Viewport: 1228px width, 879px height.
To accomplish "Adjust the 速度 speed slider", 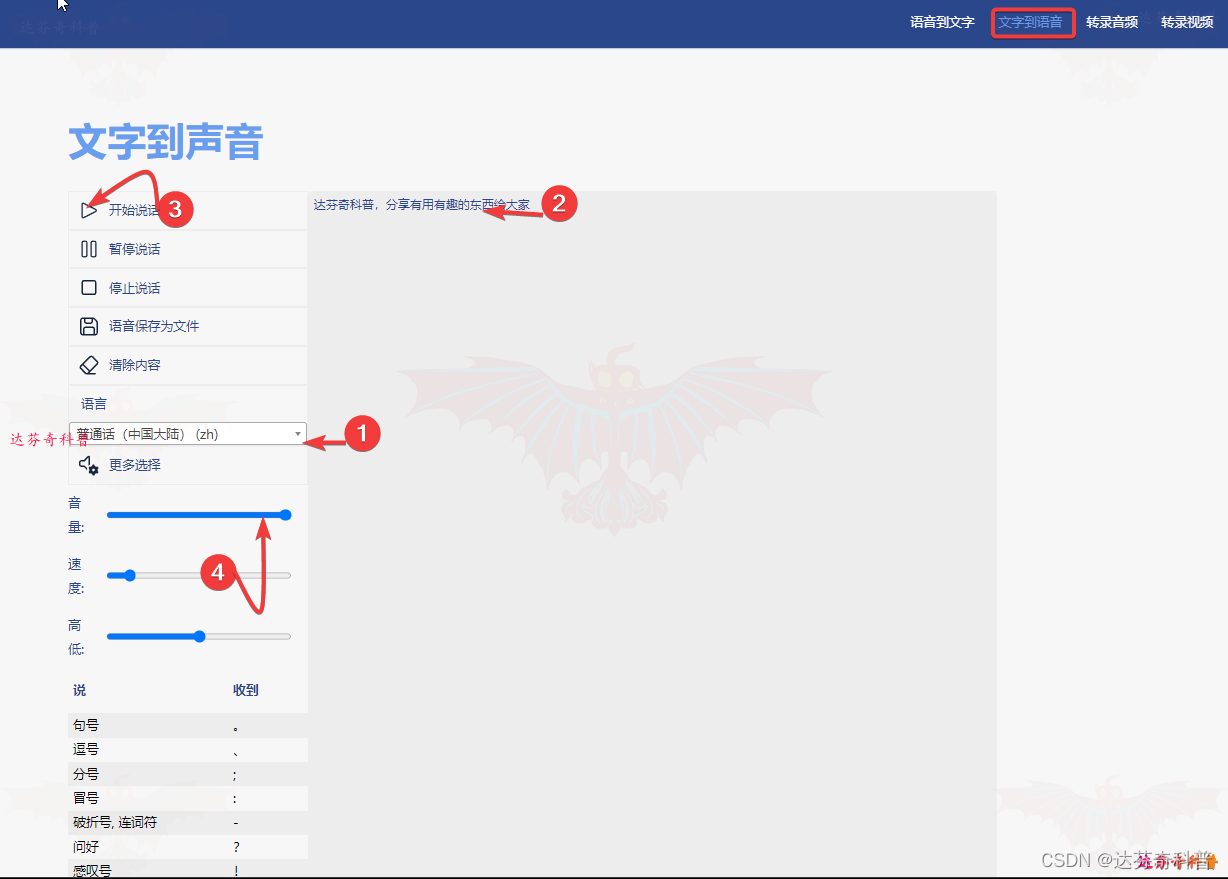I will click(x=198, y=575).
